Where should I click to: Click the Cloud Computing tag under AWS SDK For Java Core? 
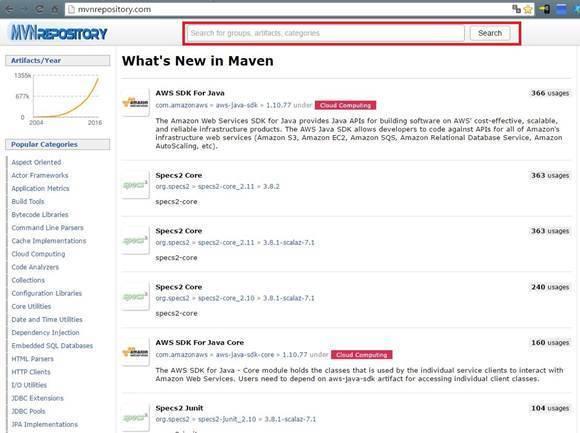click(x=362, y=355)
